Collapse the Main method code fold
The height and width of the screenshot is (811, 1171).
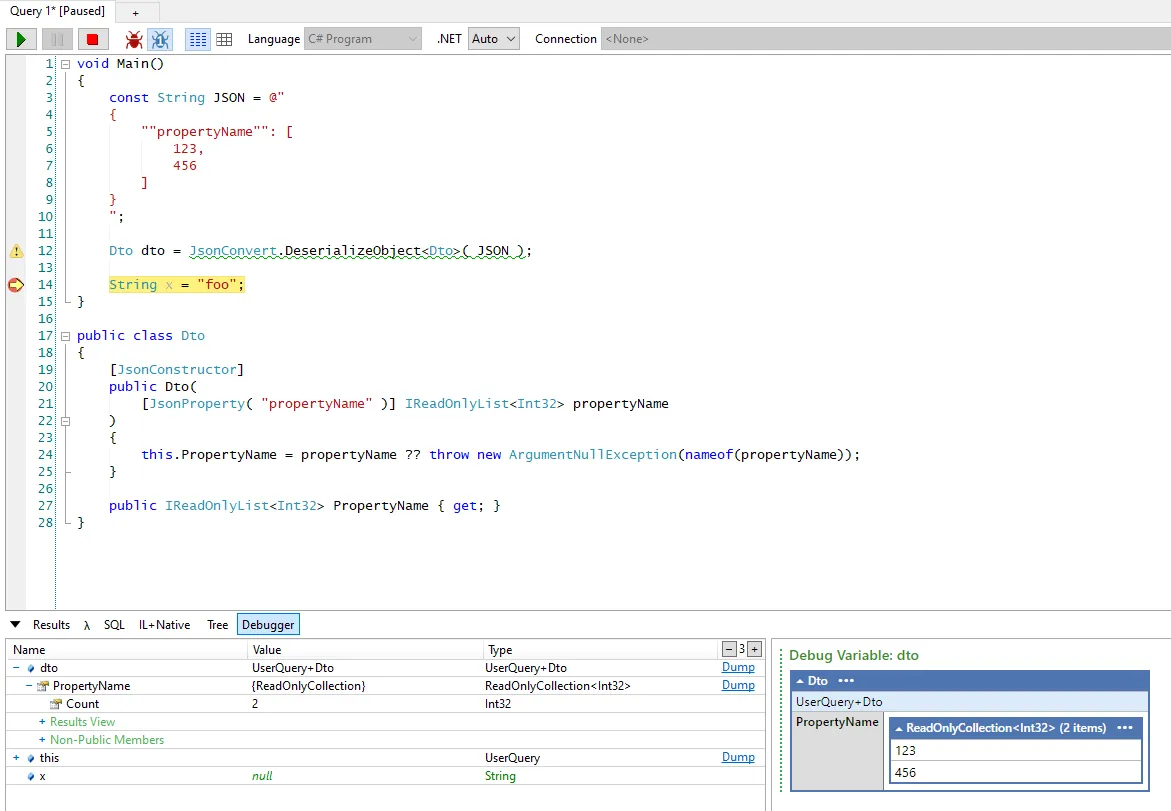coord(66,64)
